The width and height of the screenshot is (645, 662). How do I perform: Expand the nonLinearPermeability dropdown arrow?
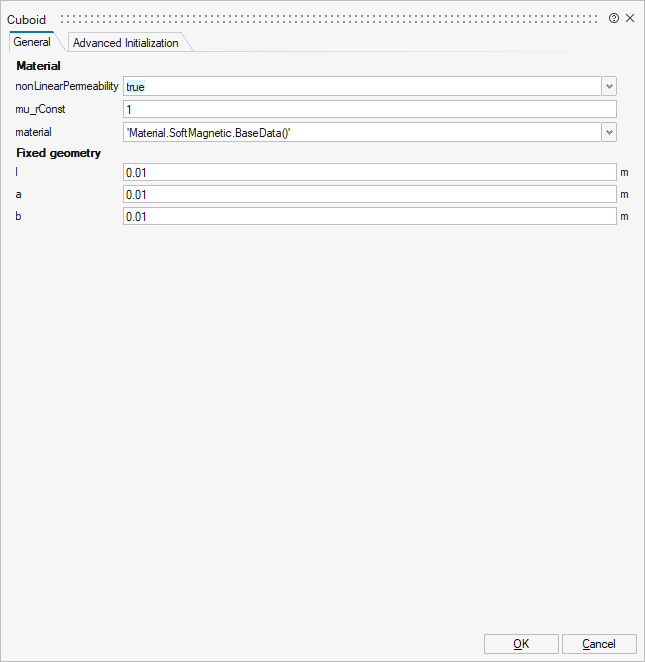[609, 87]
